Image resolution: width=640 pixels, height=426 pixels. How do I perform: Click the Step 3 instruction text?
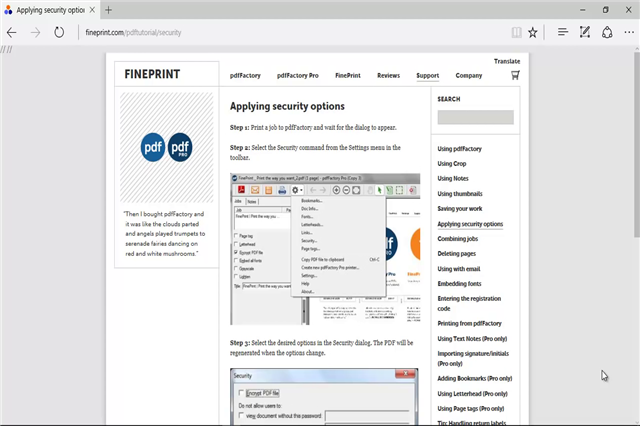tap(322, 348)
